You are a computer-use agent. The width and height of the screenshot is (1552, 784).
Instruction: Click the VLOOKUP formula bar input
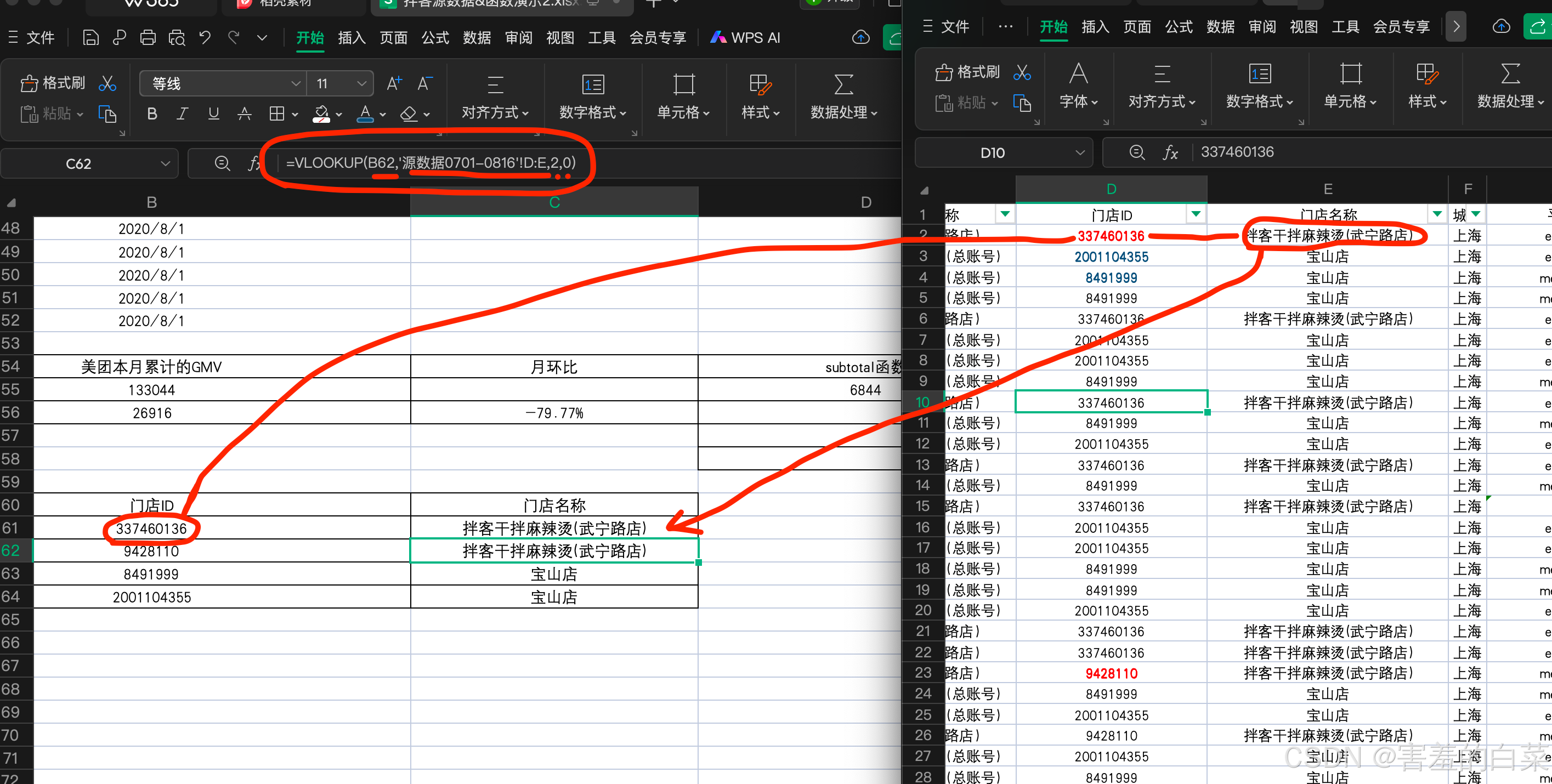coord(430,163)
